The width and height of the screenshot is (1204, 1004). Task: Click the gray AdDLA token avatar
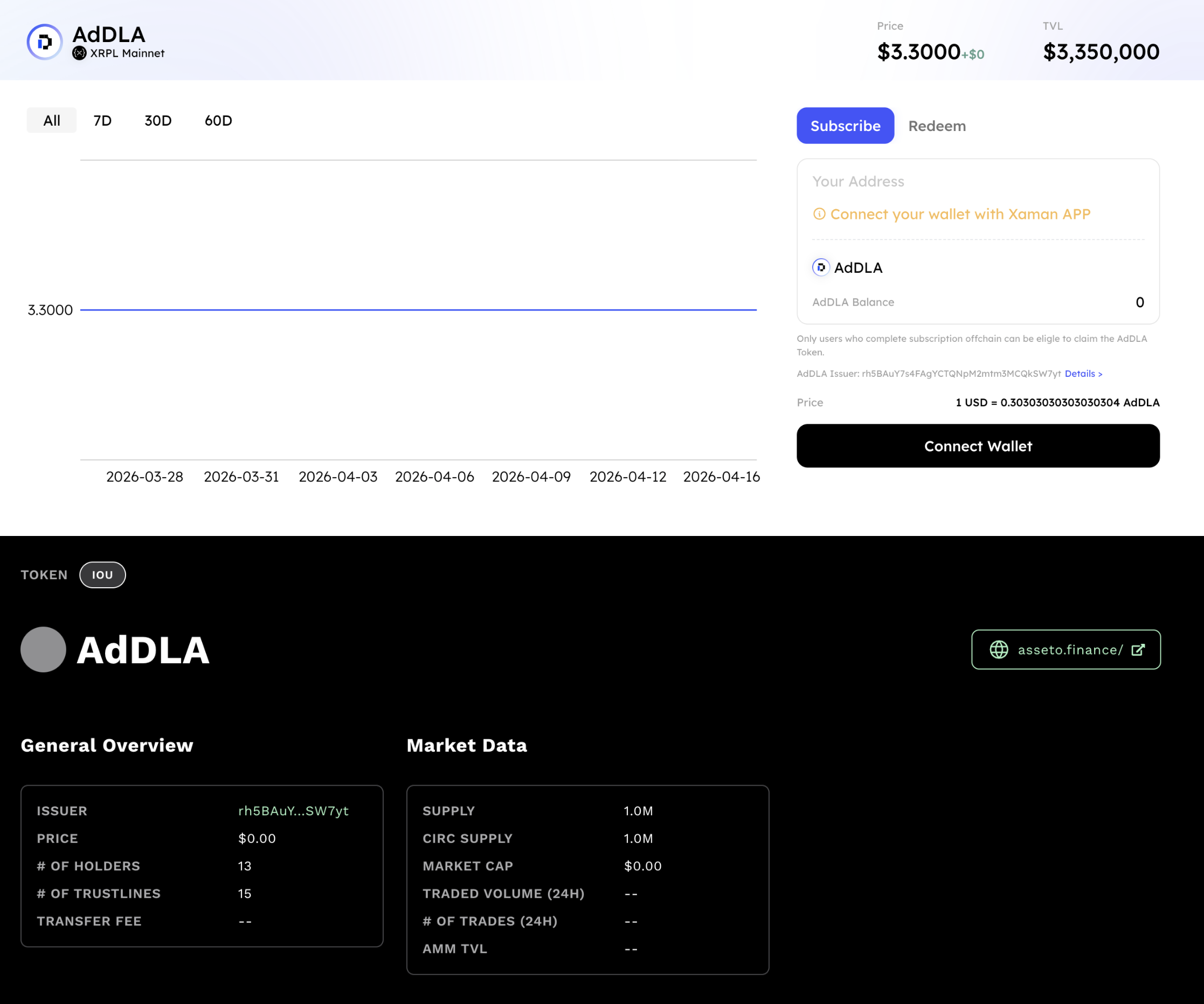click(44, 649)
